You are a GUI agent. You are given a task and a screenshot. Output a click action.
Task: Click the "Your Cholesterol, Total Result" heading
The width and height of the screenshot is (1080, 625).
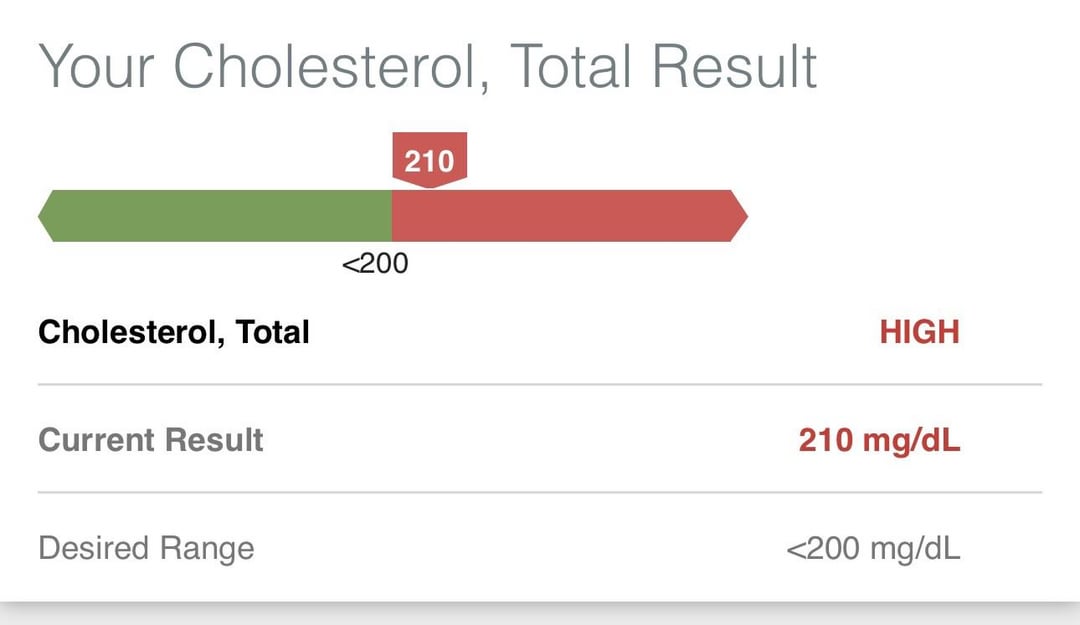[427, 68]
